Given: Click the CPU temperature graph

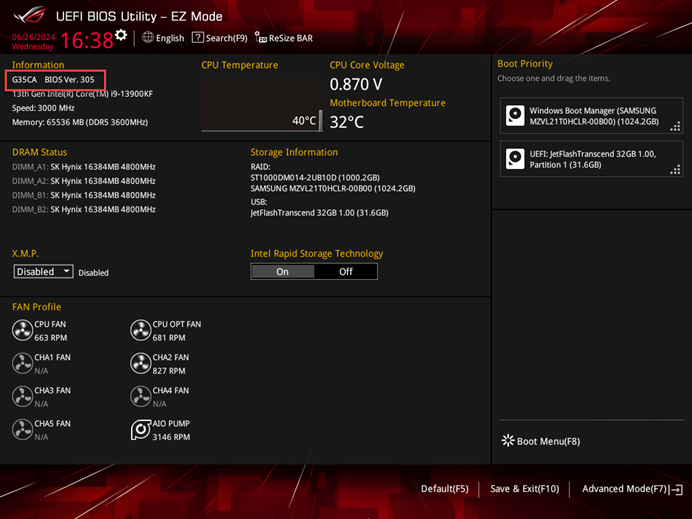Looking at the screenshot, I should coord(262,105).
